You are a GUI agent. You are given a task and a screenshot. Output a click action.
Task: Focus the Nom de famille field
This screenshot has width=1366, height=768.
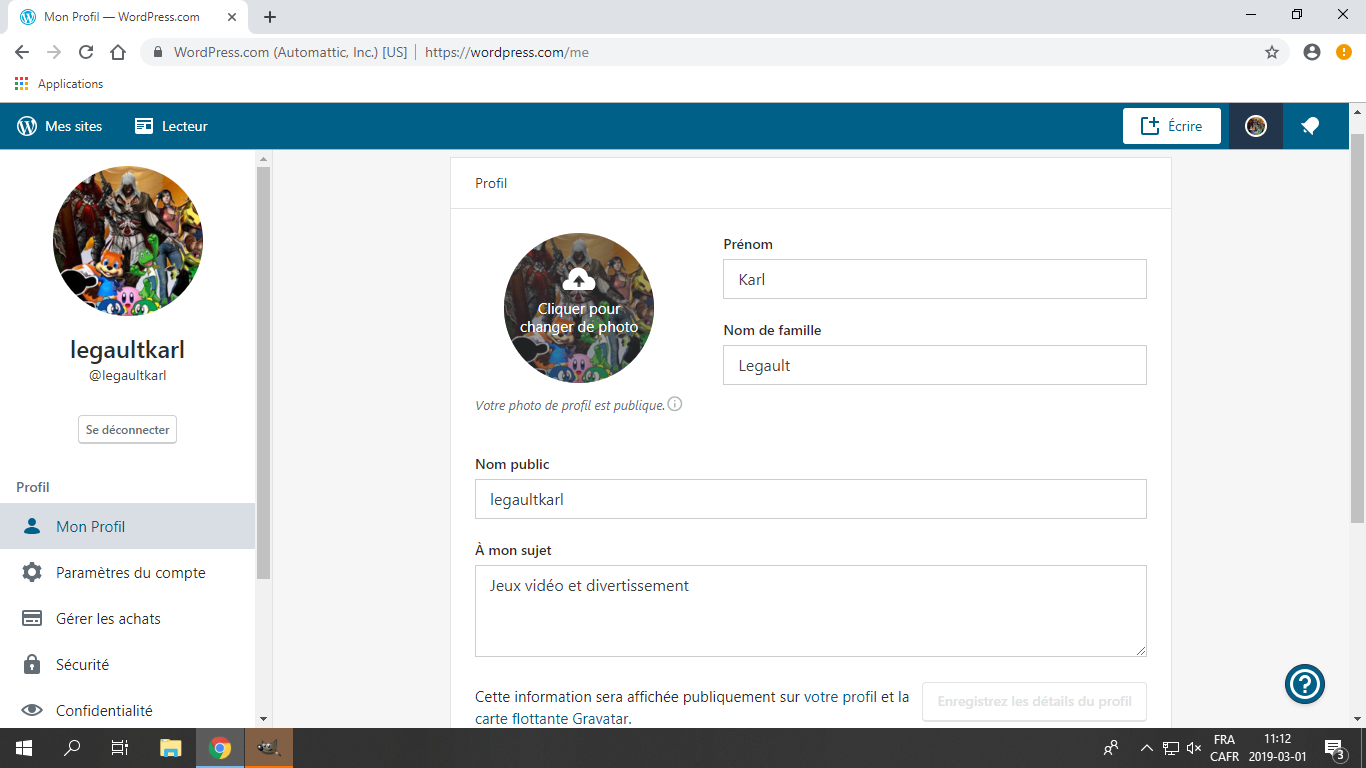click(x=934, y=365)
